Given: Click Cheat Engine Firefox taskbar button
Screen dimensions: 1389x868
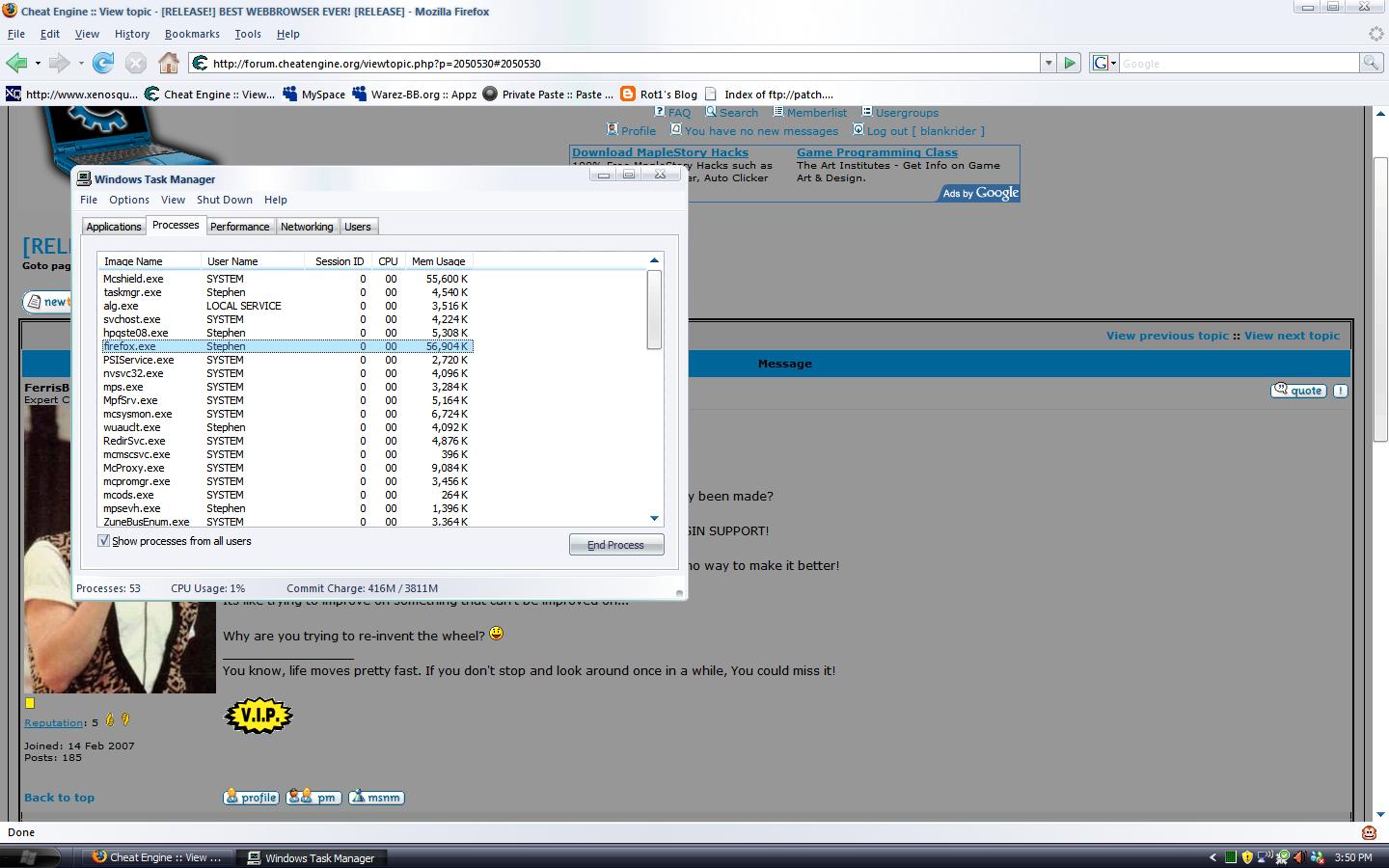Looking at the screenshot, I should click(158, 857).
